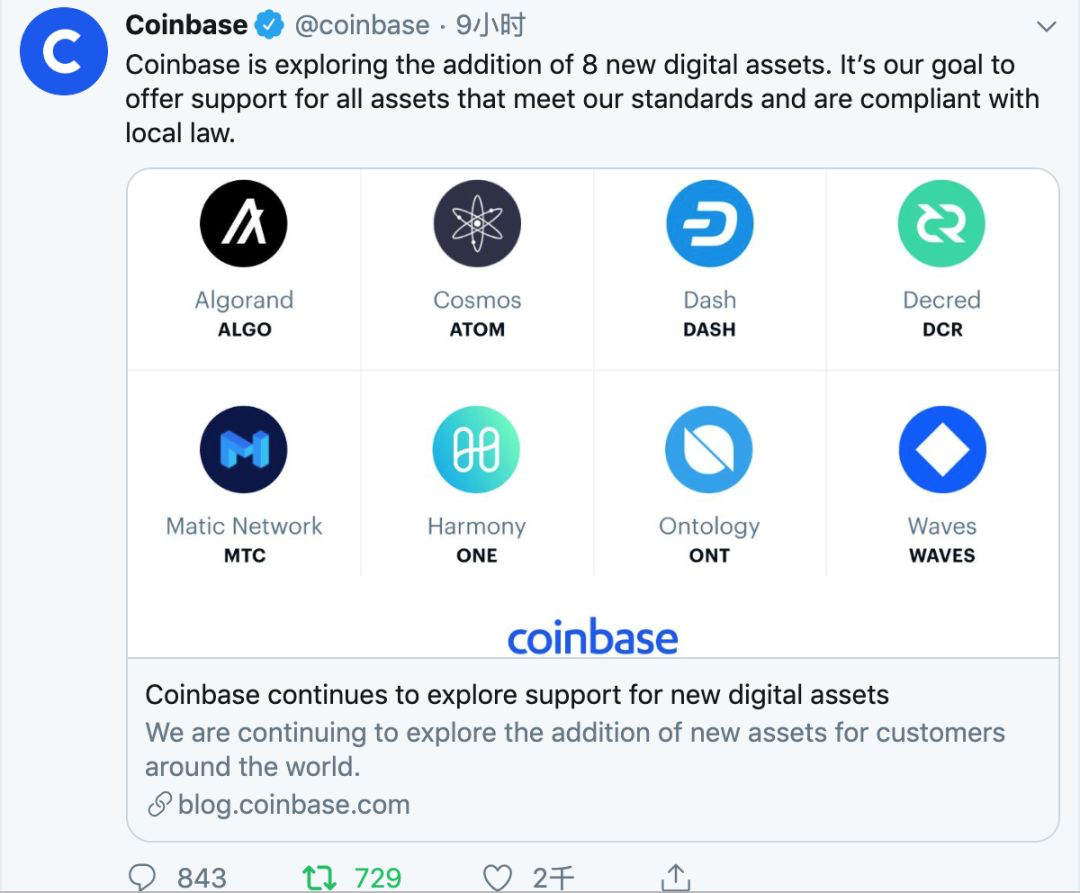
Task: Click the coinbase wordmark in card image
Action: click(592, 638)
